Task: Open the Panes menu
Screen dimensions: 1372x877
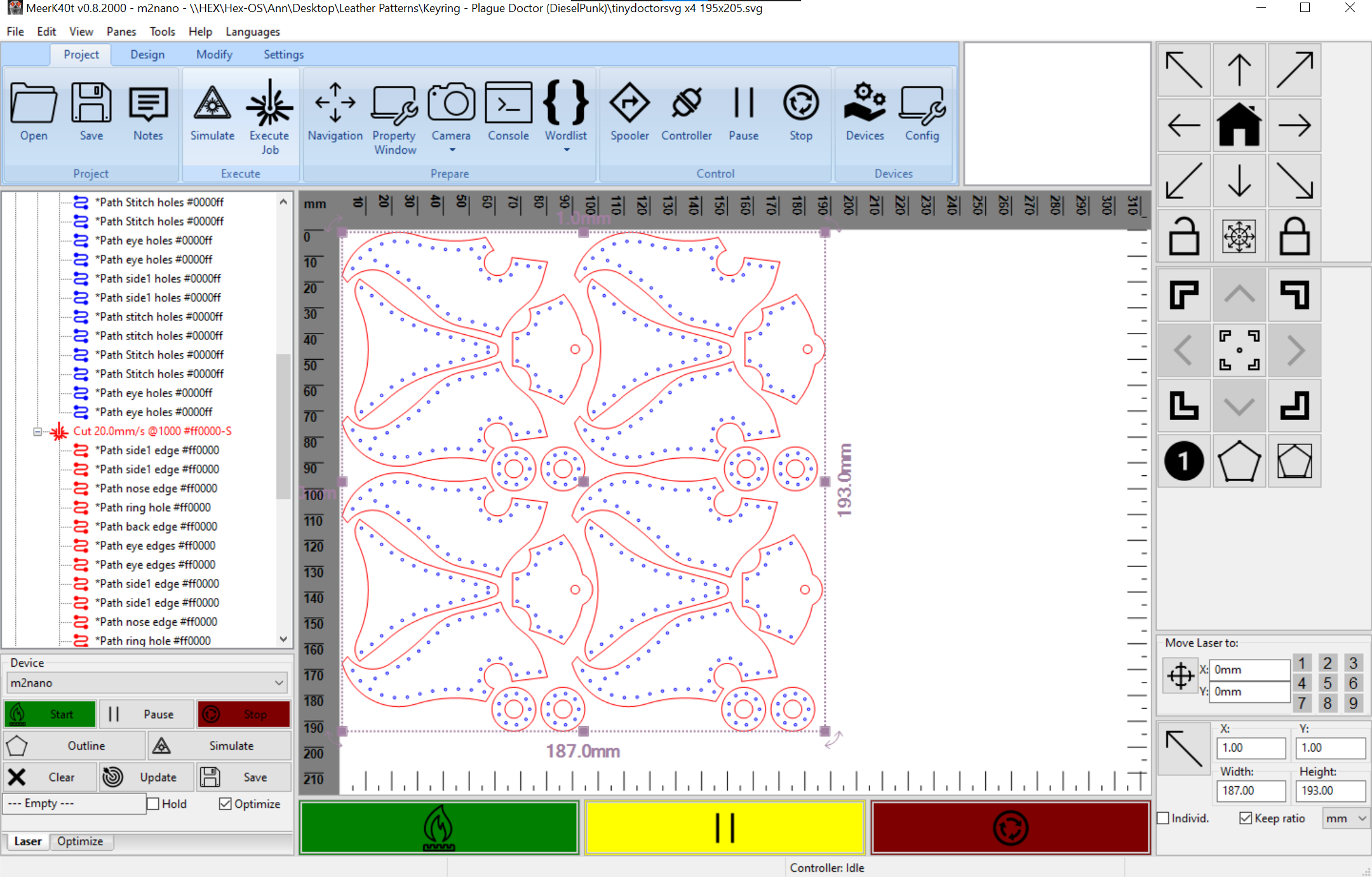Action: [x=121, y=32]
